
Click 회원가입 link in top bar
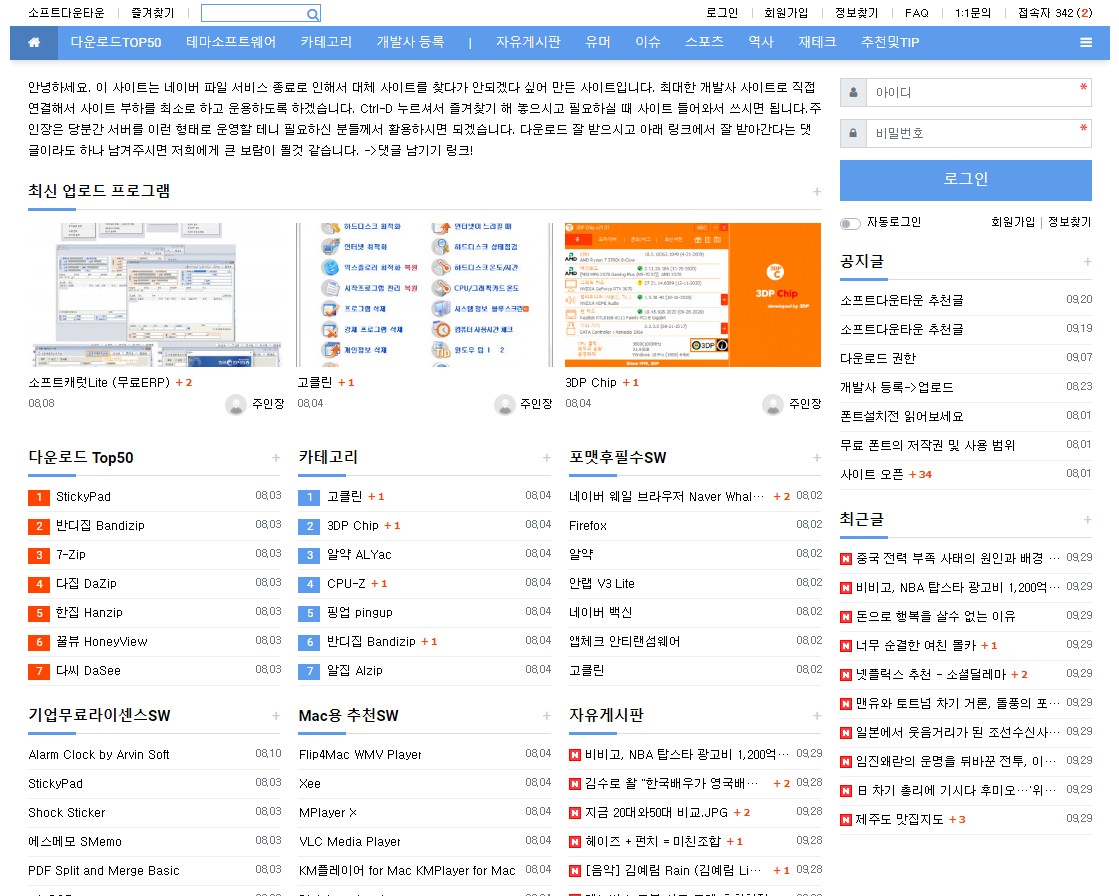pos(786,13)
